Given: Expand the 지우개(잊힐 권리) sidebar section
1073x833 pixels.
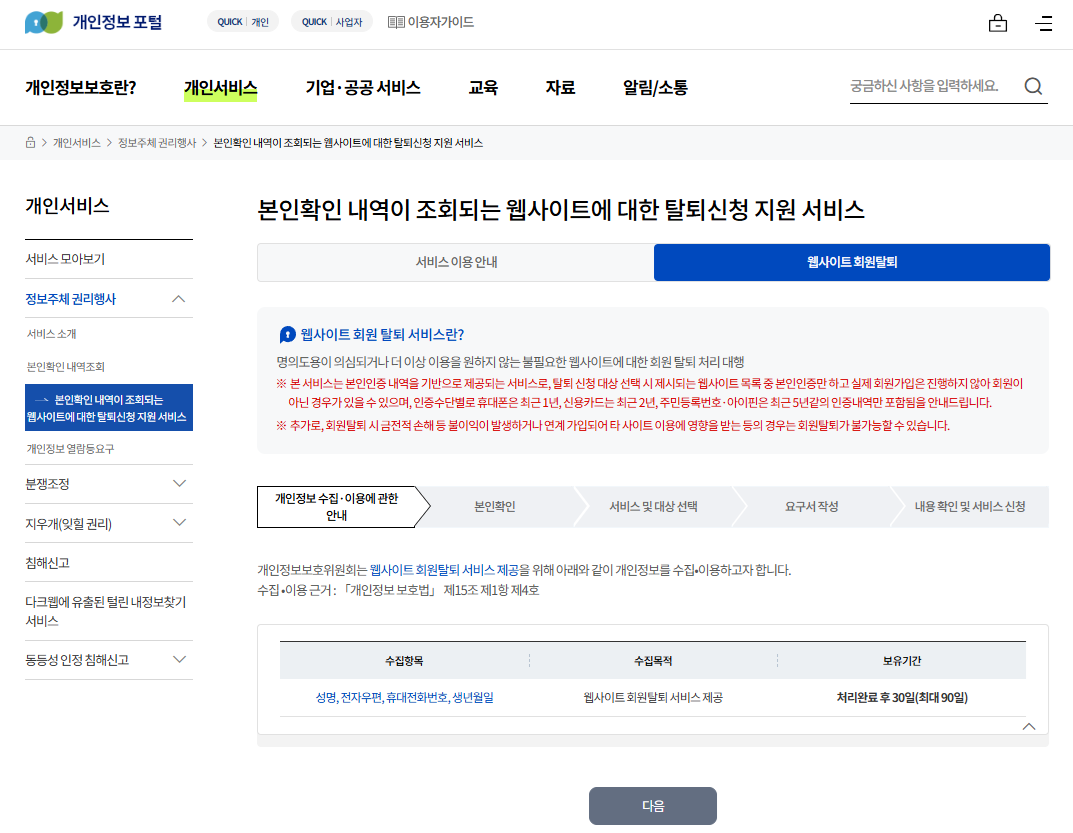Looking at the screenshot, I should (179, 523).
